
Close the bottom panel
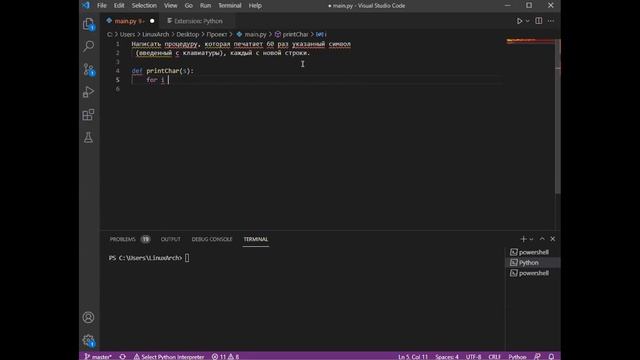tap(553, 239)
